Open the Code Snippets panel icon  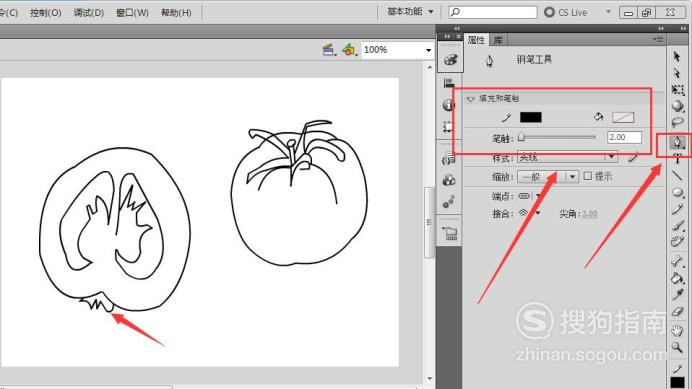[449, 159]
